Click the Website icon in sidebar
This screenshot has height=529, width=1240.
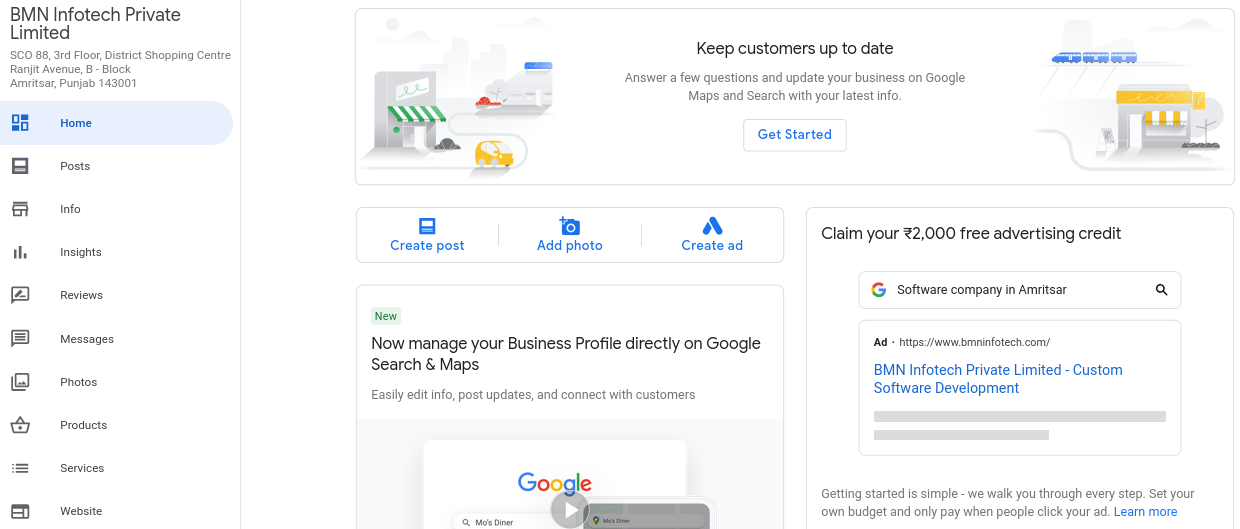20,511
